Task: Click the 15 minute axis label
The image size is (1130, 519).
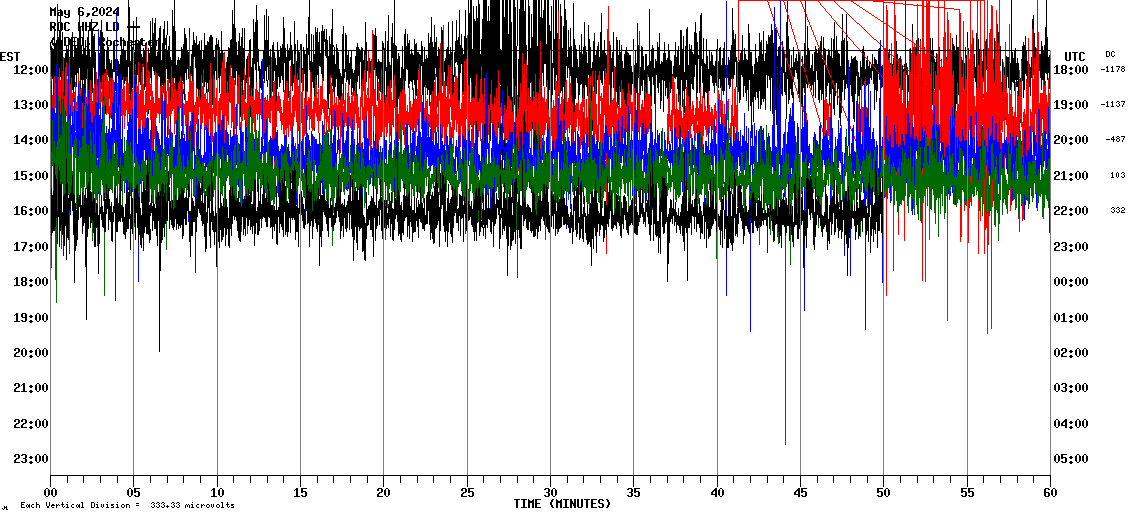Action: coord(301,492)
